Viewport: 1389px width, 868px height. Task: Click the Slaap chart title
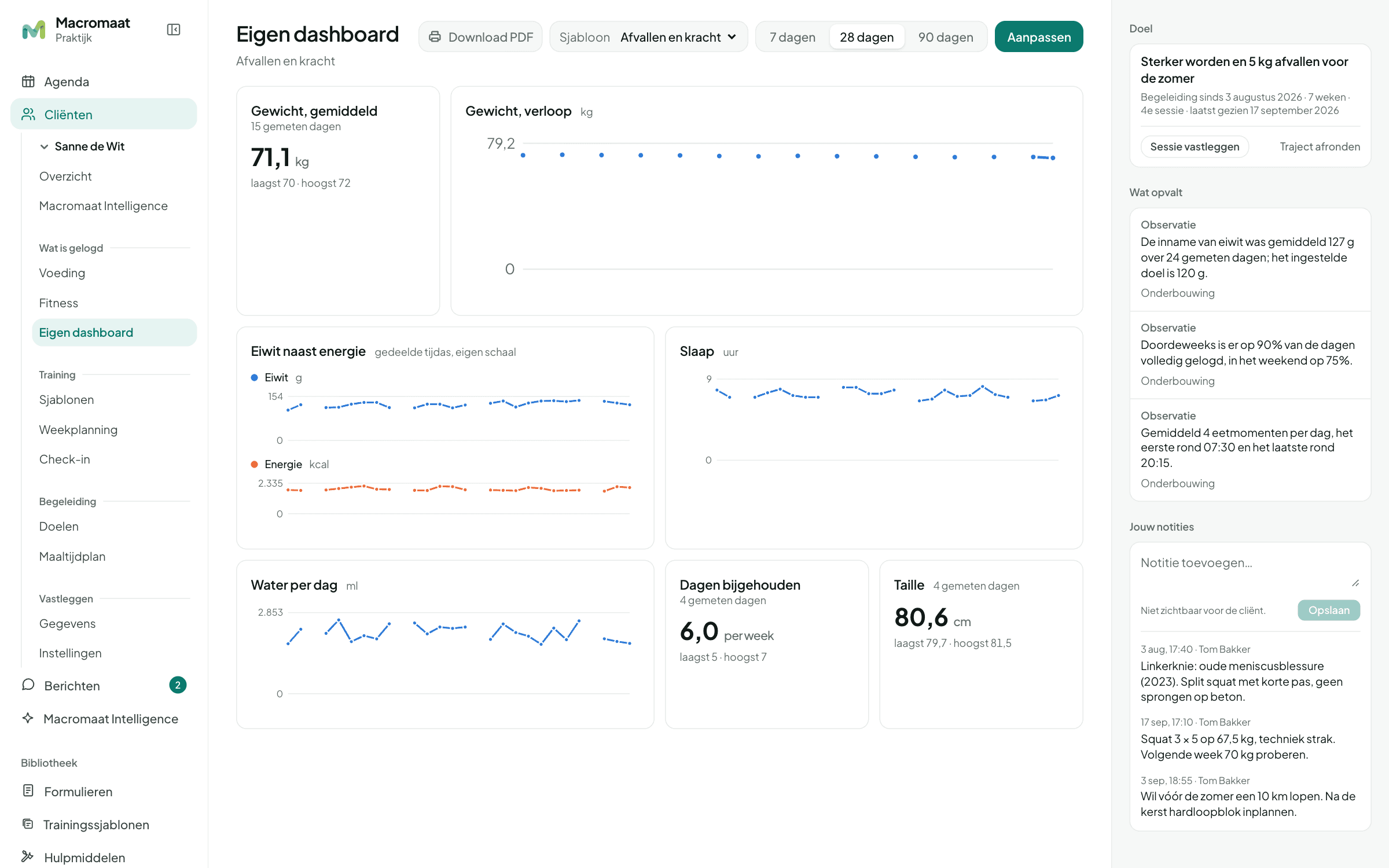(697, 351)
